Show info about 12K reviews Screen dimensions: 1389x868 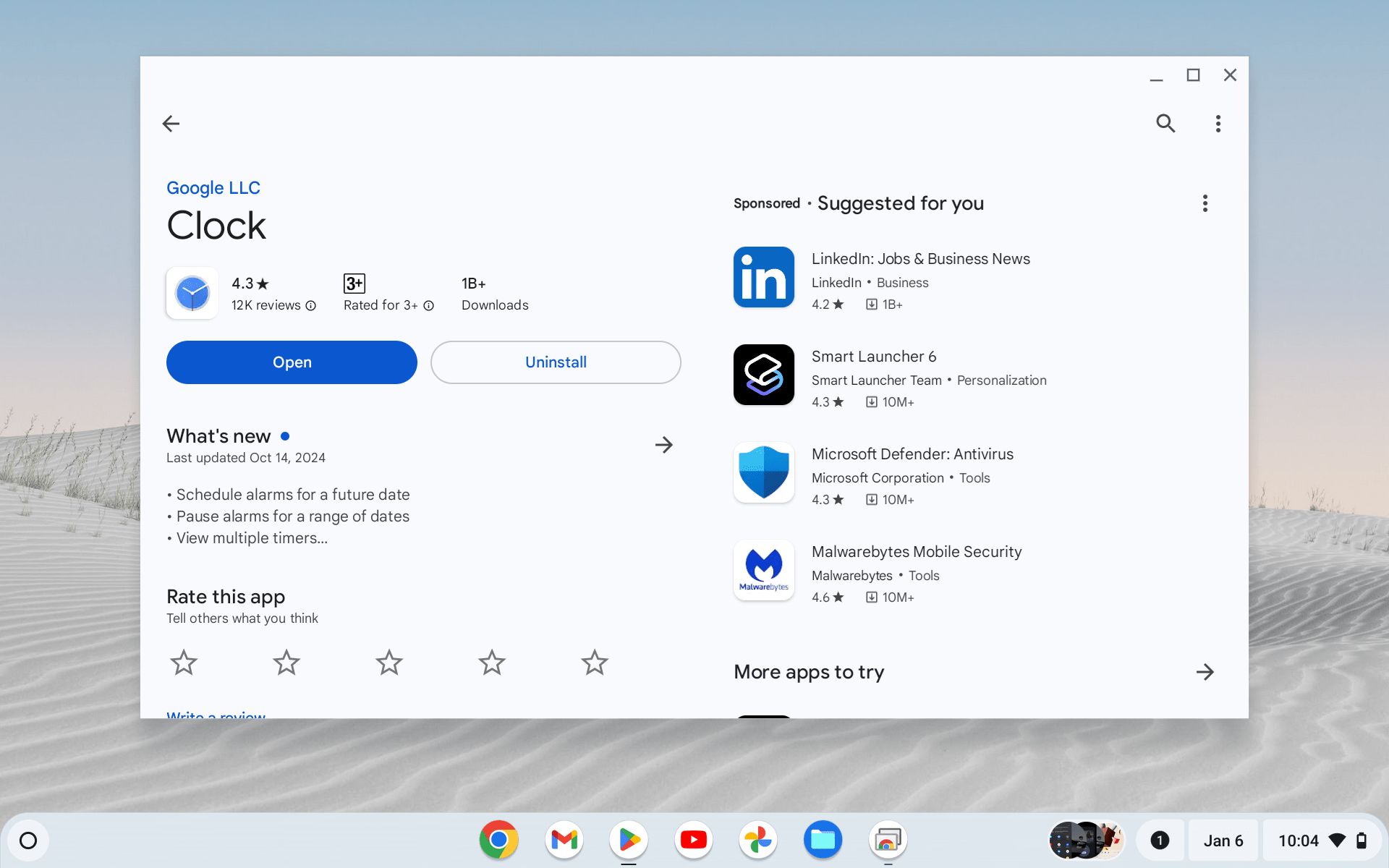click(311, 306)
